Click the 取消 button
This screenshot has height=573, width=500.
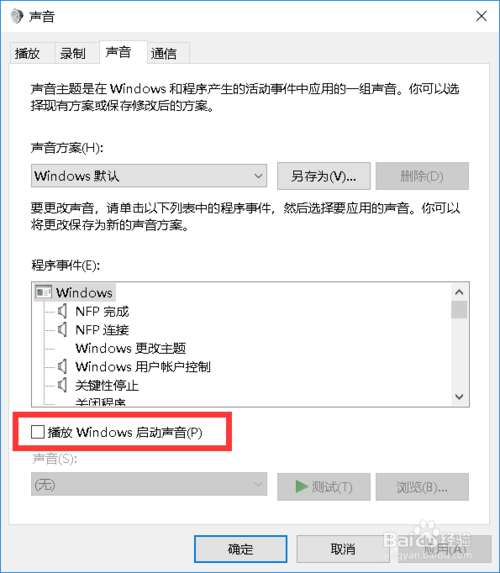(x=343, y=549)
